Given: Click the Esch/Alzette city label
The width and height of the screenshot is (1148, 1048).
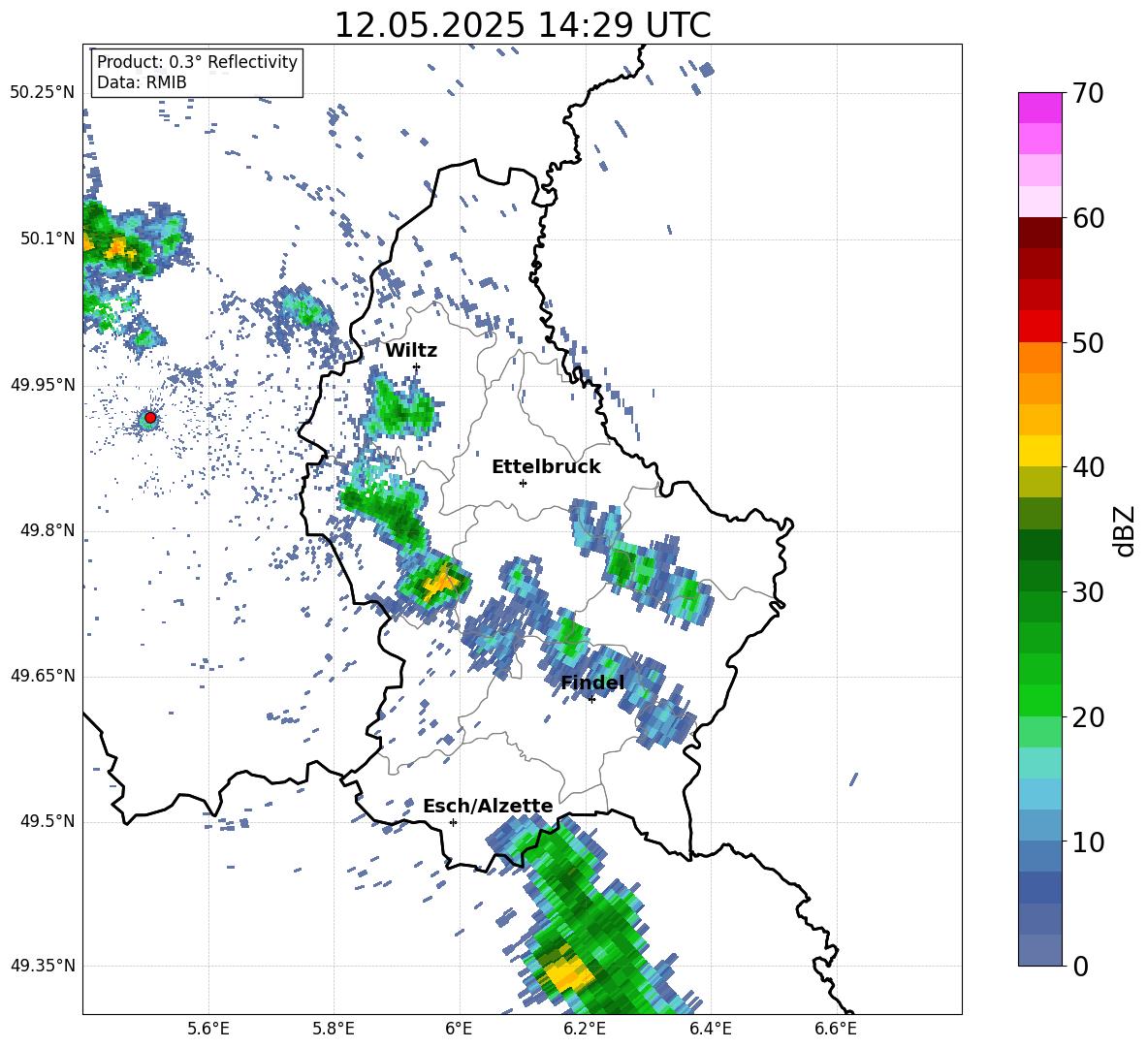Looking at the screenshot, I should [x=488, y=806].
